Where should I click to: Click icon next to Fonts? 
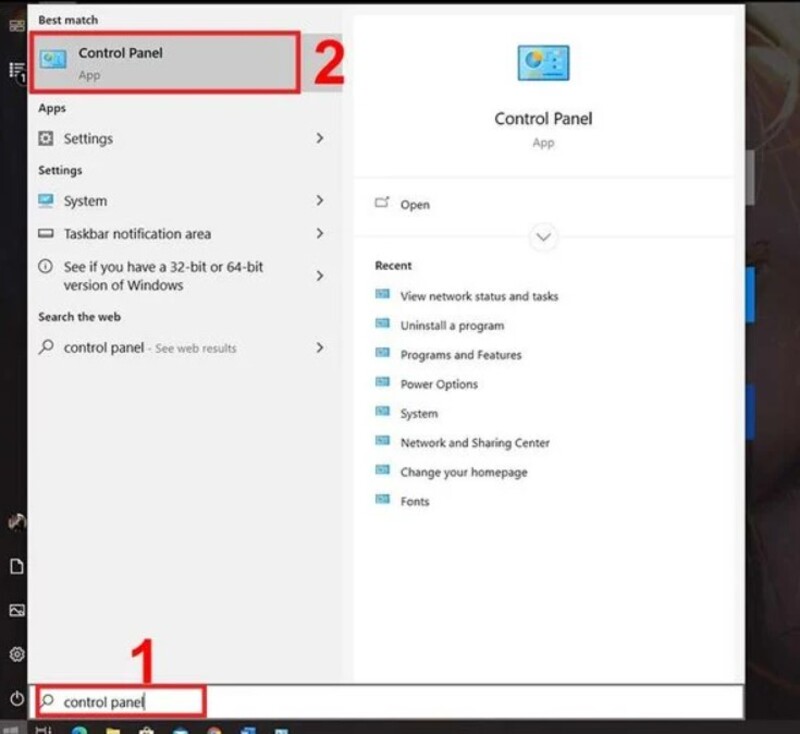pos(383,499)
